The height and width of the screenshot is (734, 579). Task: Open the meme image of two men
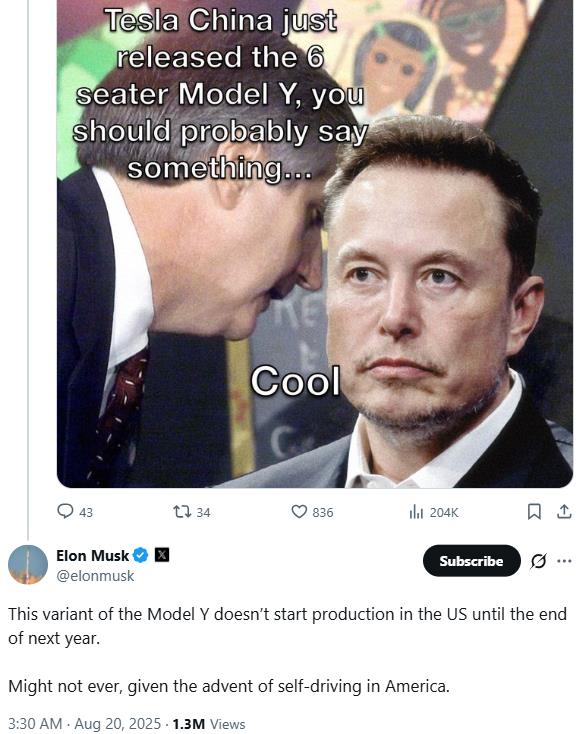[x=315, y=243]
